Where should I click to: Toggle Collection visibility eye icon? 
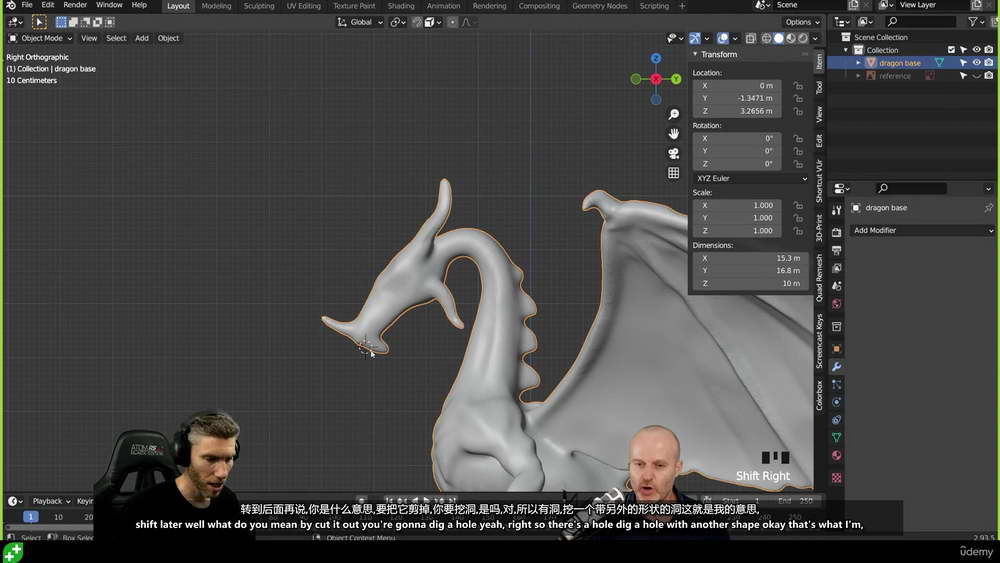[x=976, y=50]
